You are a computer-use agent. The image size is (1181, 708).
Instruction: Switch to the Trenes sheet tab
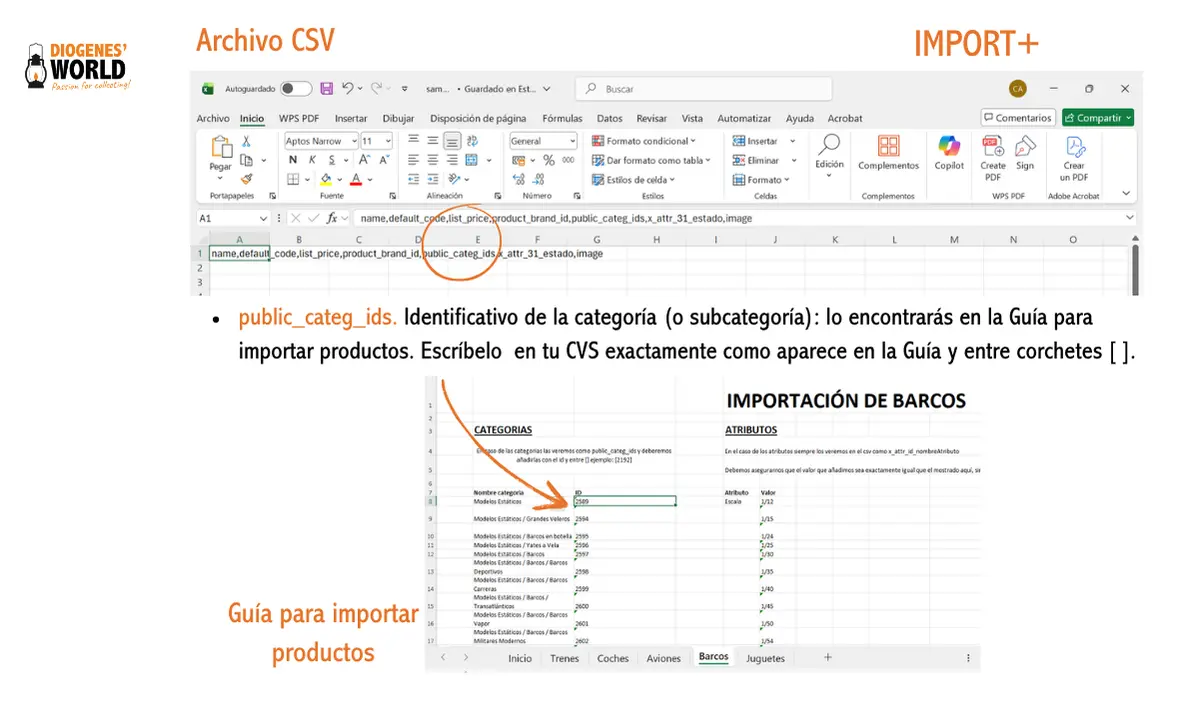coord(564,658)
